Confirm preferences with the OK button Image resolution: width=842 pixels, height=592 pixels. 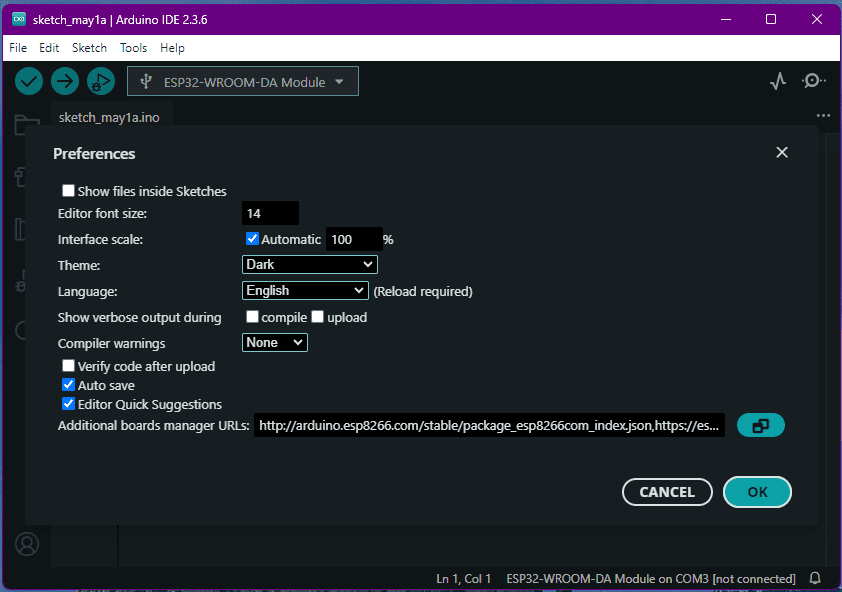click(x=757, y=492)
